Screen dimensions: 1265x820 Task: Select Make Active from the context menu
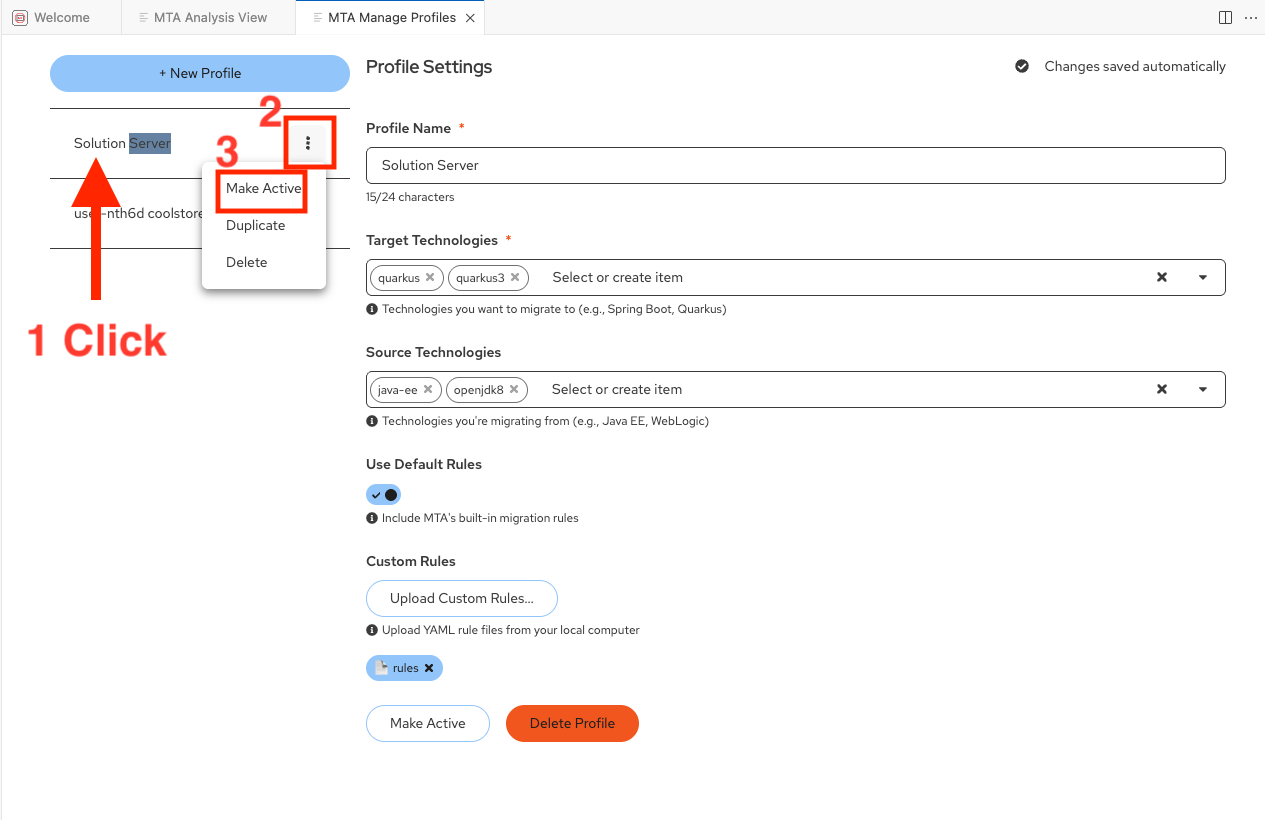pyautogui.click(x=263, y=188)
